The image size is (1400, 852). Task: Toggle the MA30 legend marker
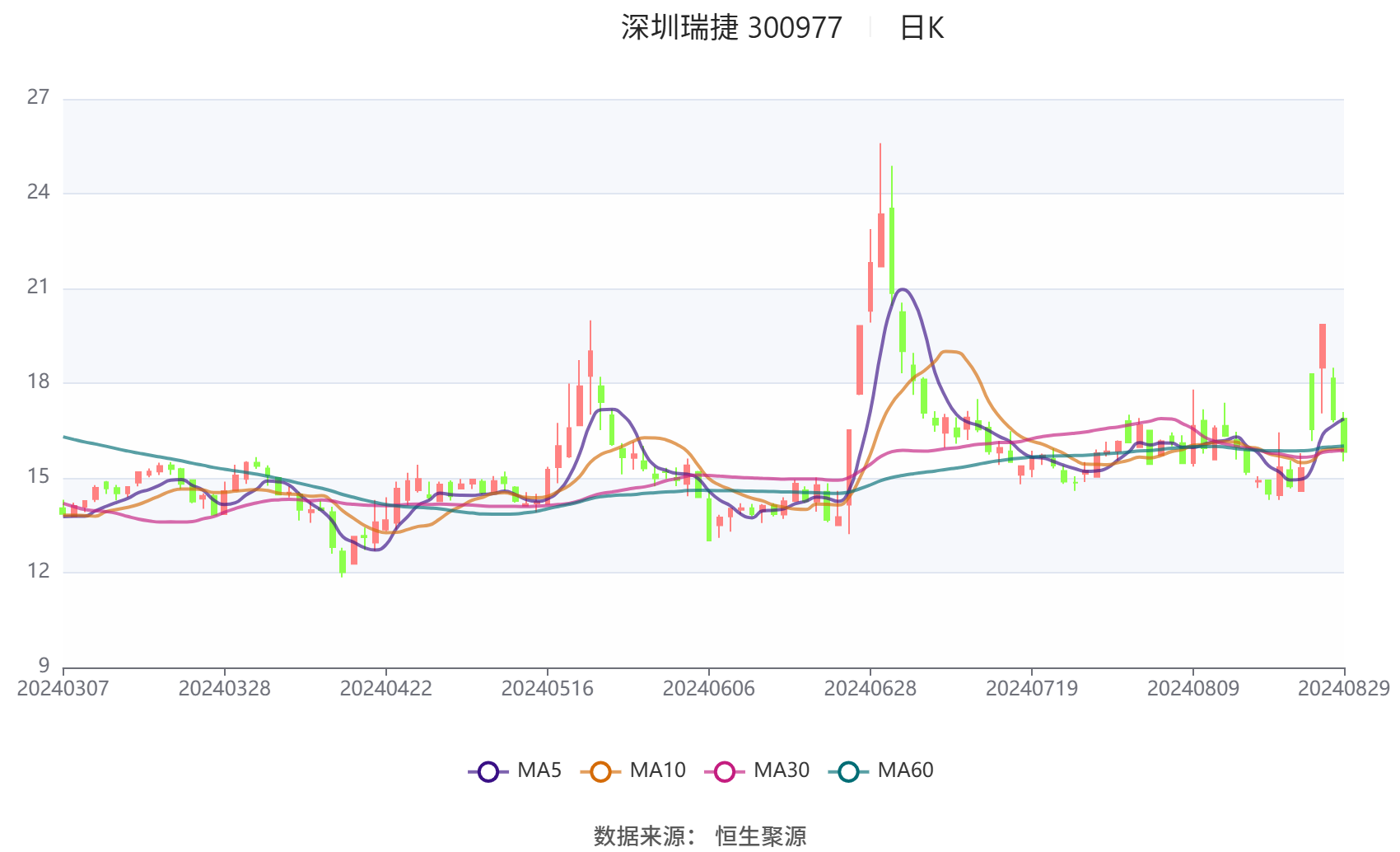725,771
